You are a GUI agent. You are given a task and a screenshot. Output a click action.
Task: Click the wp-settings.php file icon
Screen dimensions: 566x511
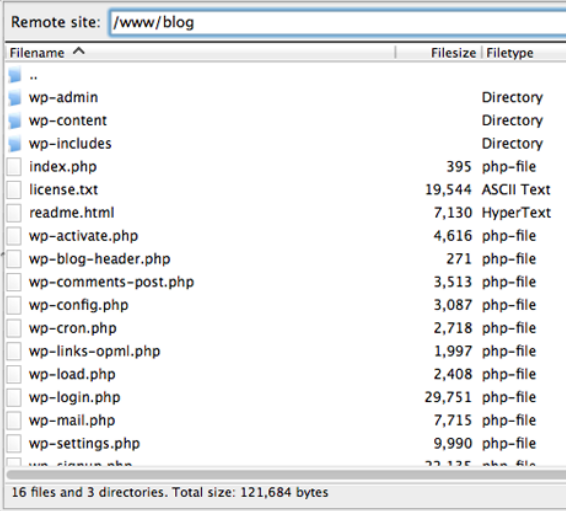14,444
